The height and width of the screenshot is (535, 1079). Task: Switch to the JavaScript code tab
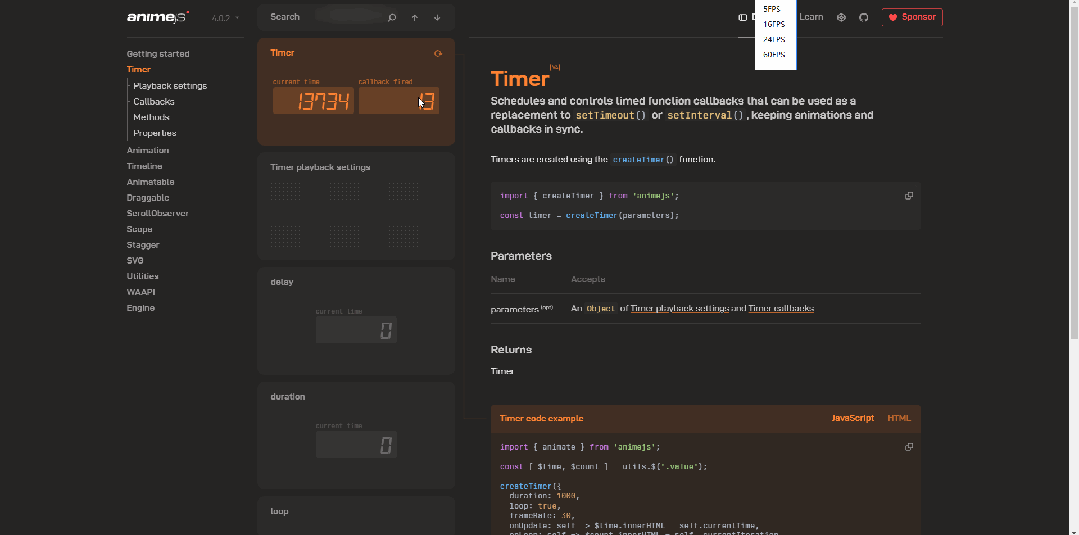click(x=853, y=418)
